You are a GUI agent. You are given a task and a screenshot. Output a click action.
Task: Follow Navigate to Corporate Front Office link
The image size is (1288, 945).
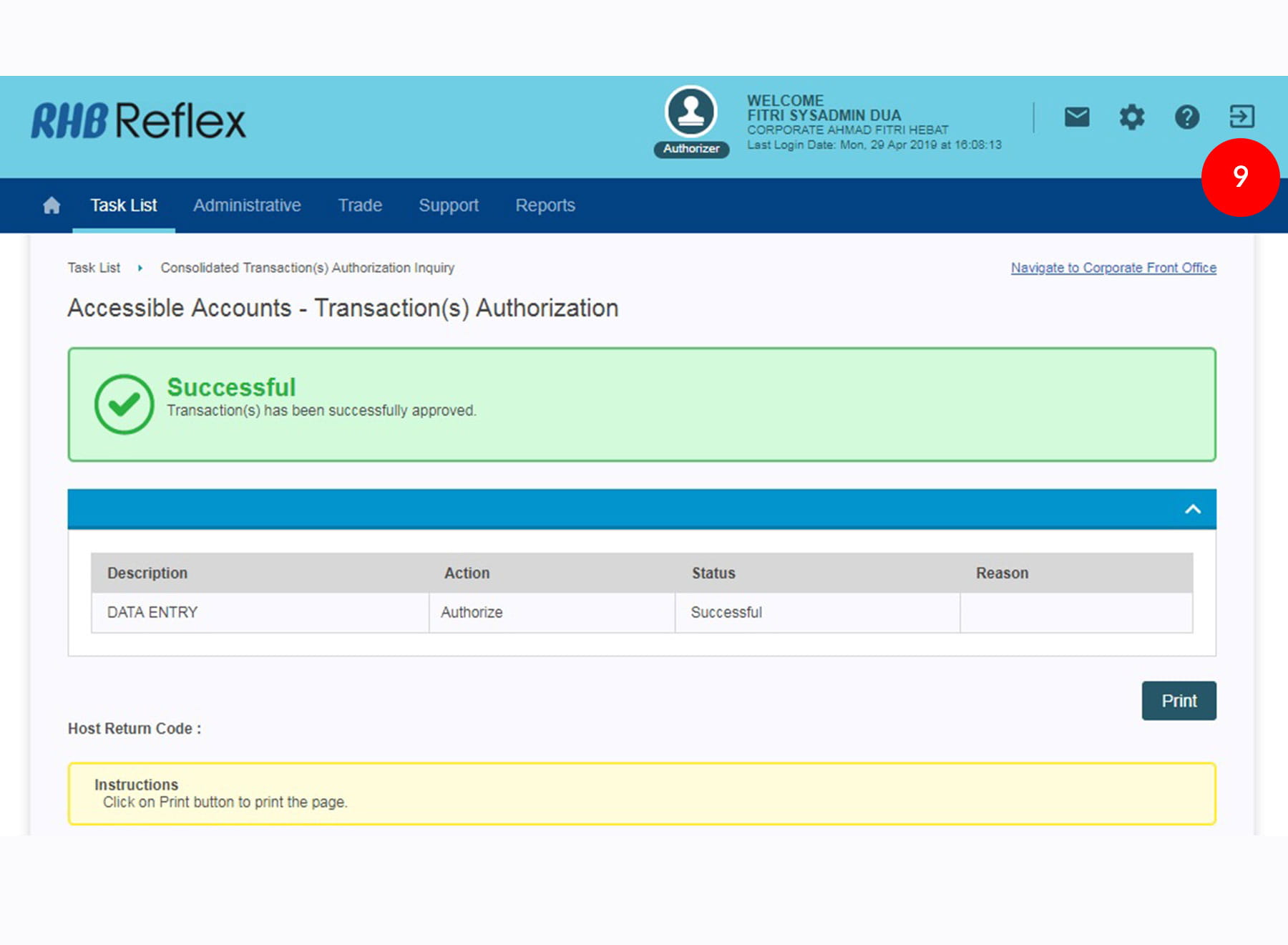[1113, 268]
